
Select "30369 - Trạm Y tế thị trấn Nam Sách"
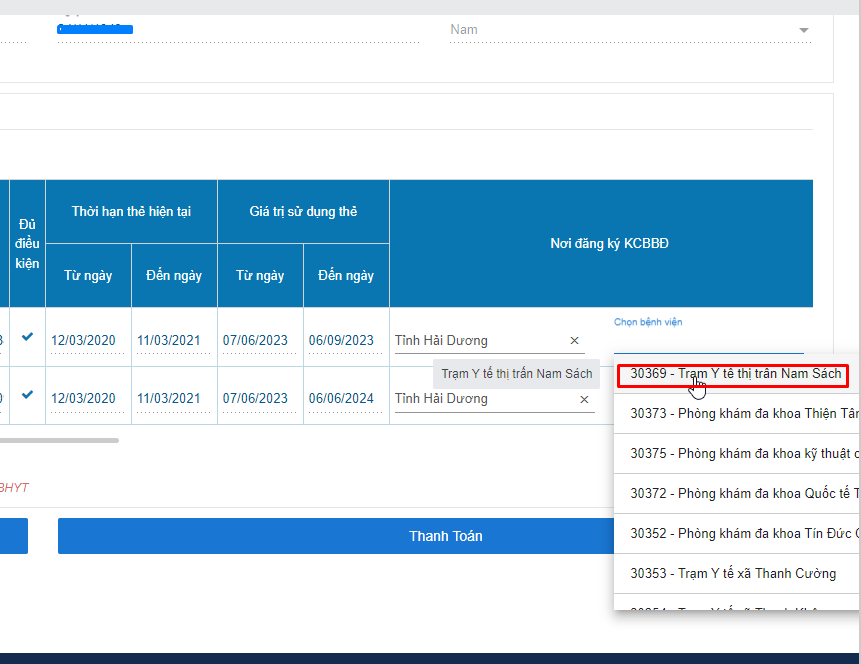tap(735, 375)
